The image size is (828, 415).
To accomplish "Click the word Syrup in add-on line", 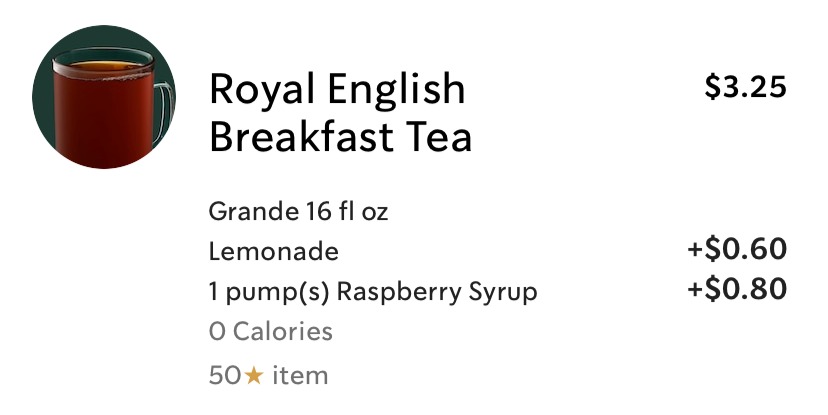I will pos(505,292).
